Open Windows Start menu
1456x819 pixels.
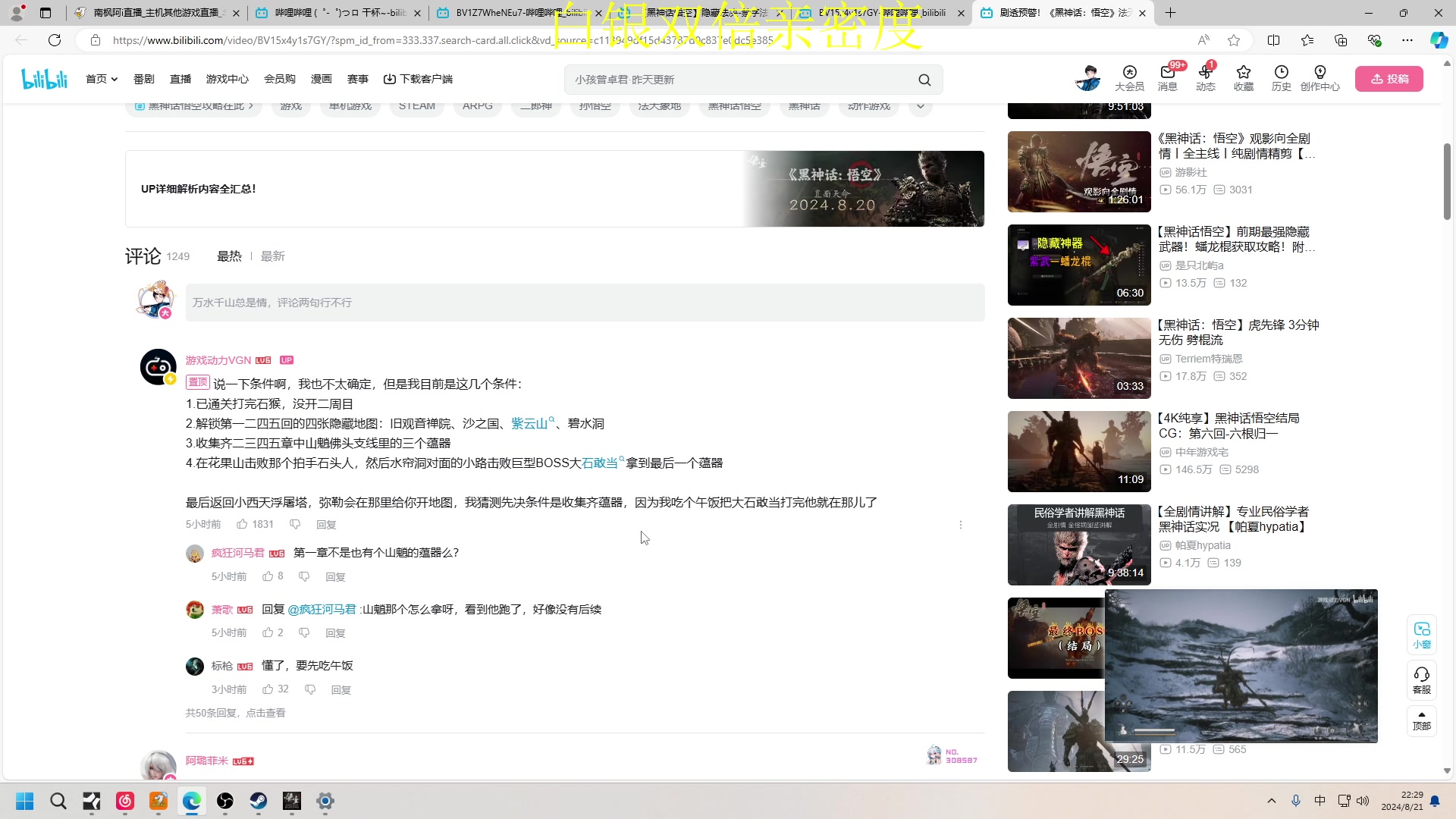pyautogui.click(x=25, y=801)
